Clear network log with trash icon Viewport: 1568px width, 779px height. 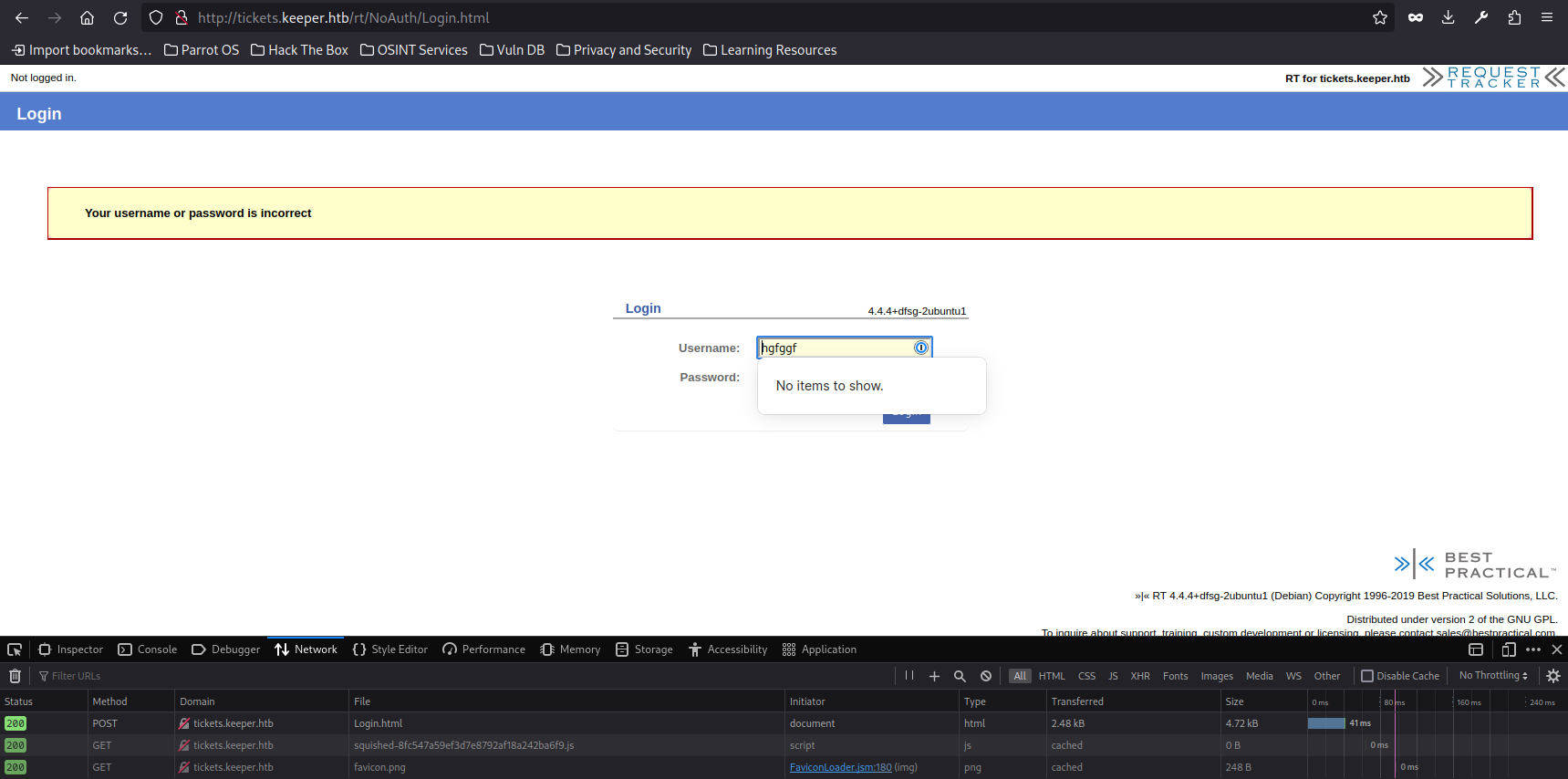tap(15, 676)
